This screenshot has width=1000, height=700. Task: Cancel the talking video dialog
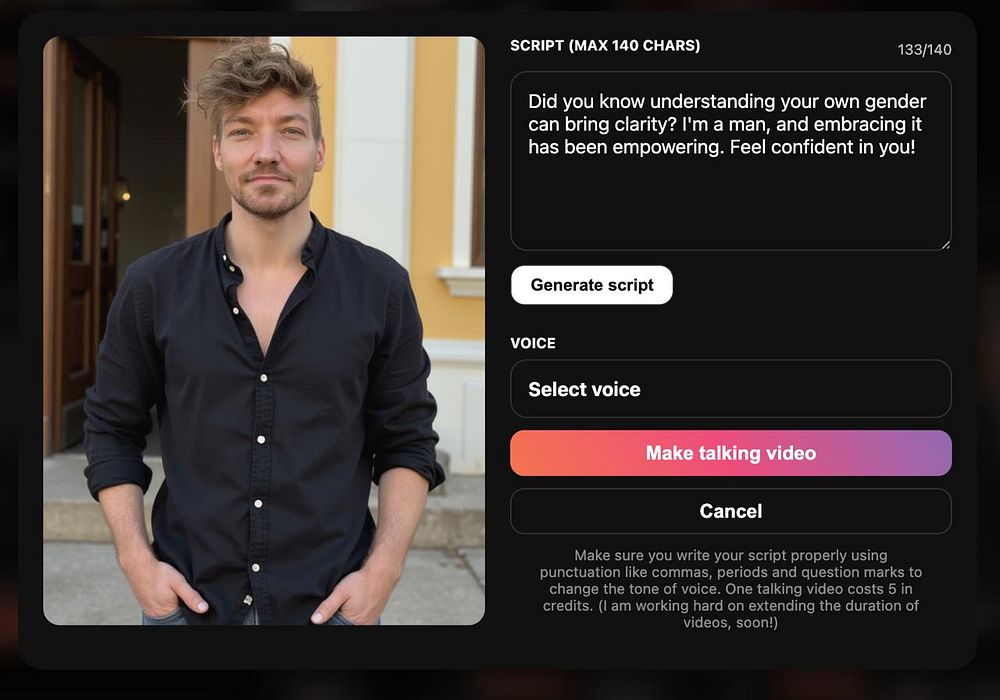pyautogui.click(x=730, y=511)
